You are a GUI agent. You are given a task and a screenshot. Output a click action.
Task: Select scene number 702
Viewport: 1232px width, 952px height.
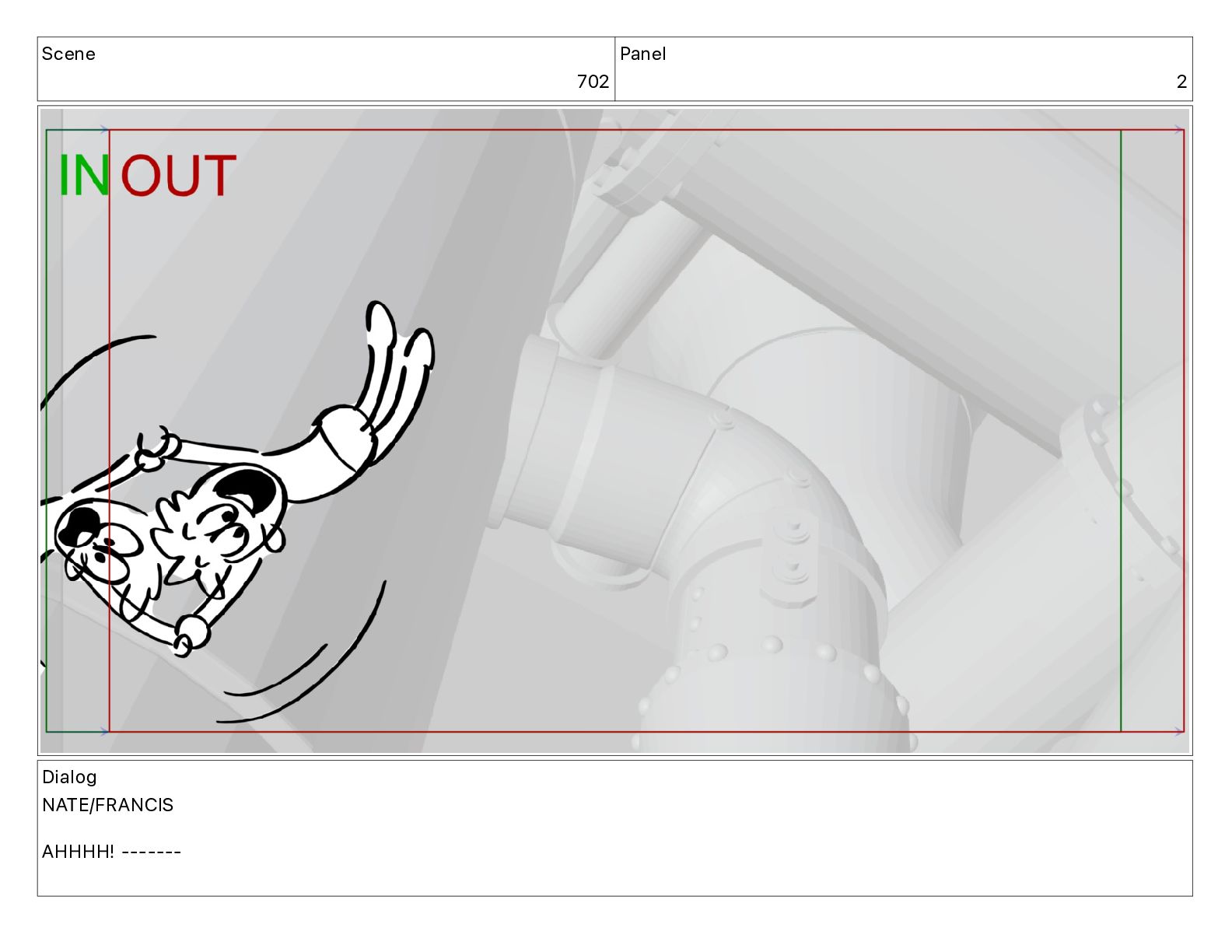tap(593, 82)
